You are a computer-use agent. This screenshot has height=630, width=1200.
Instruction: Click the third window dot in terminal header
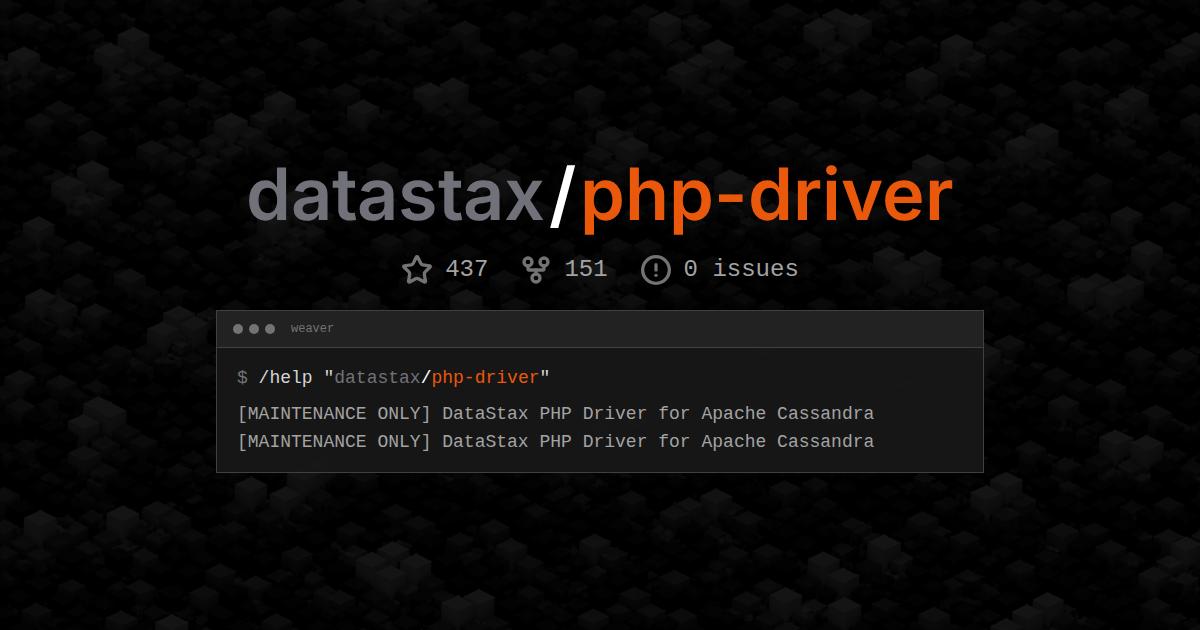click(270, 329)
